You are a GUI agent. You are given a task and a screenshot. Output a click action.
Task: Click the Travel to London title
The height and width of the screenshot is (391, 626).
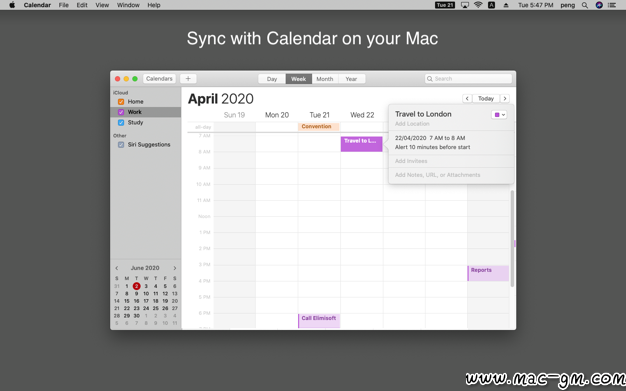click(x=423, y=114)
